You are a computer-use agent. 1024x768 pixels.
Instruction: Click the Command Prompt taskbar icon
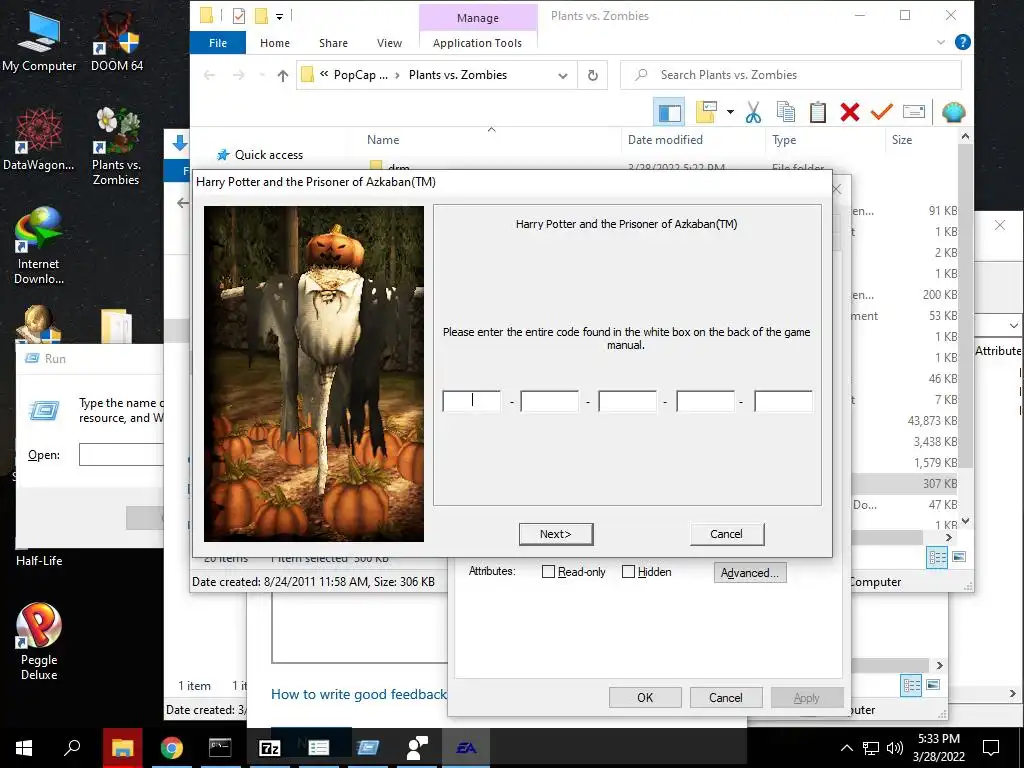(220, 748)
